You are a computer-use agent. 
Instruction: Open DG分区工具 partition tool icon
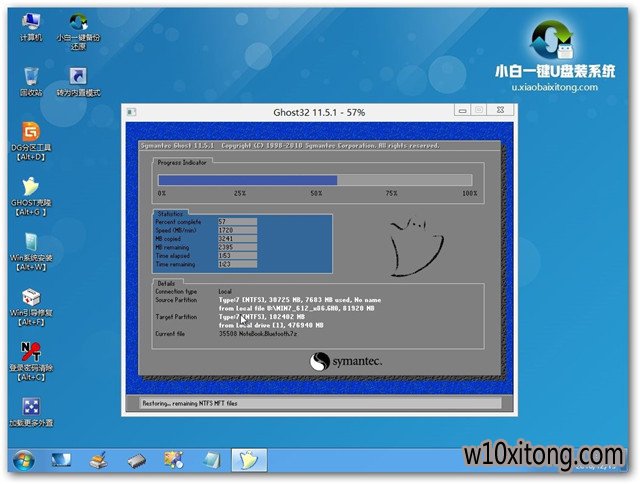[31, 141]
